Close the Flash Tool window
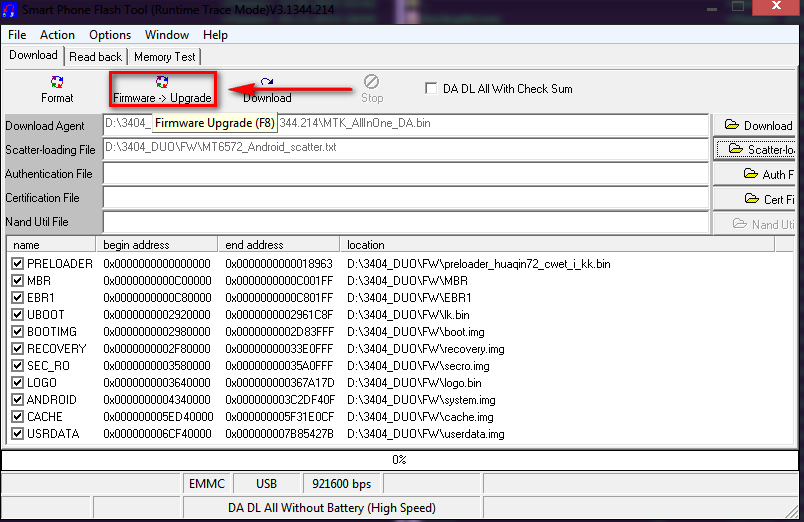The height and width of the screenshot is (522, 804). (x=776, y=6)
